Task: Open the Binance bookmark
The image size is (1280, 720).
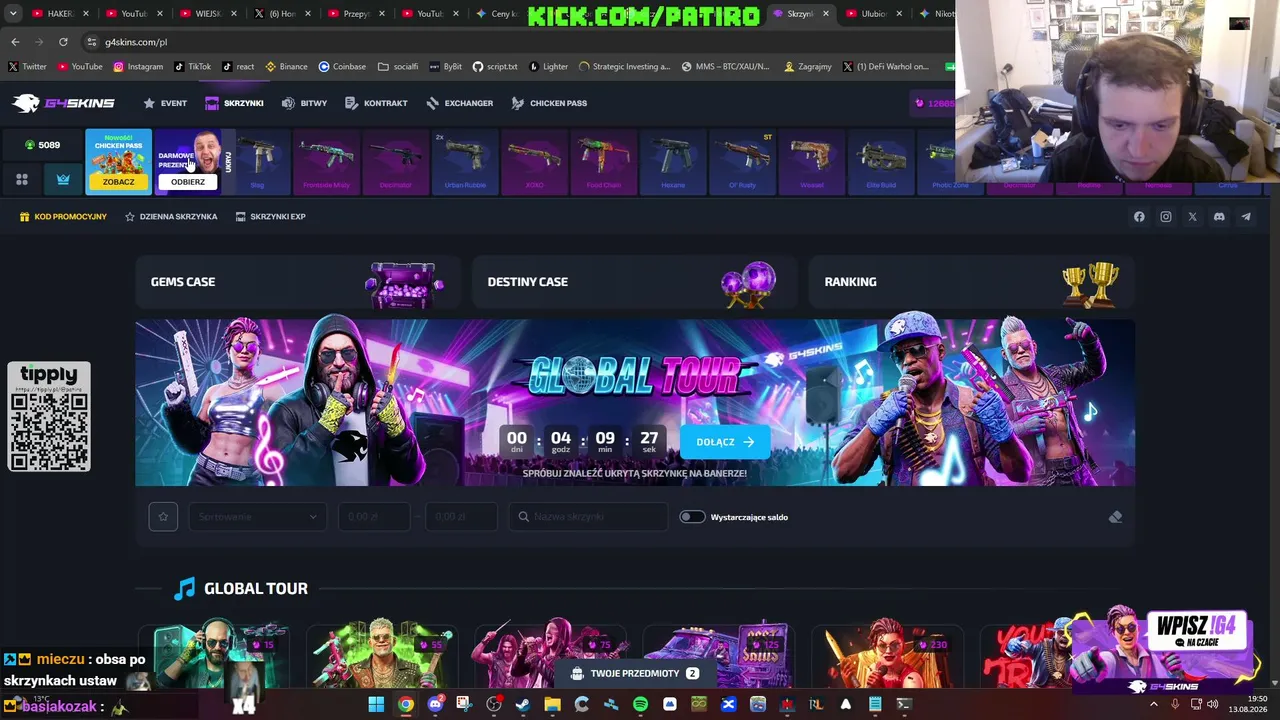Action: [x=285, y=67]
